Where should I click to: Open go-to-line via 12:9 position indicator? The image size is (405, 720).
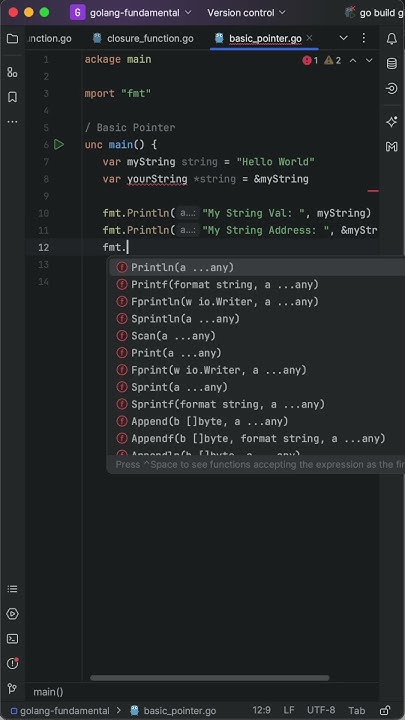(x=262, y=710)
